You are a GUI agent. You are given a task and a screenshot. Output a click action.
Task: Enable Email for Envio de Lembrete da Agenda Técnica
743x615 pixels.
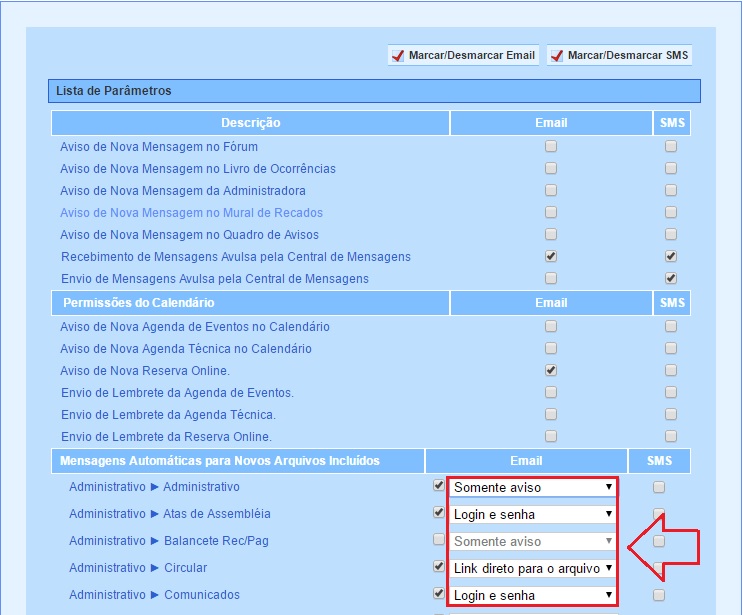[x=551, y=414]
